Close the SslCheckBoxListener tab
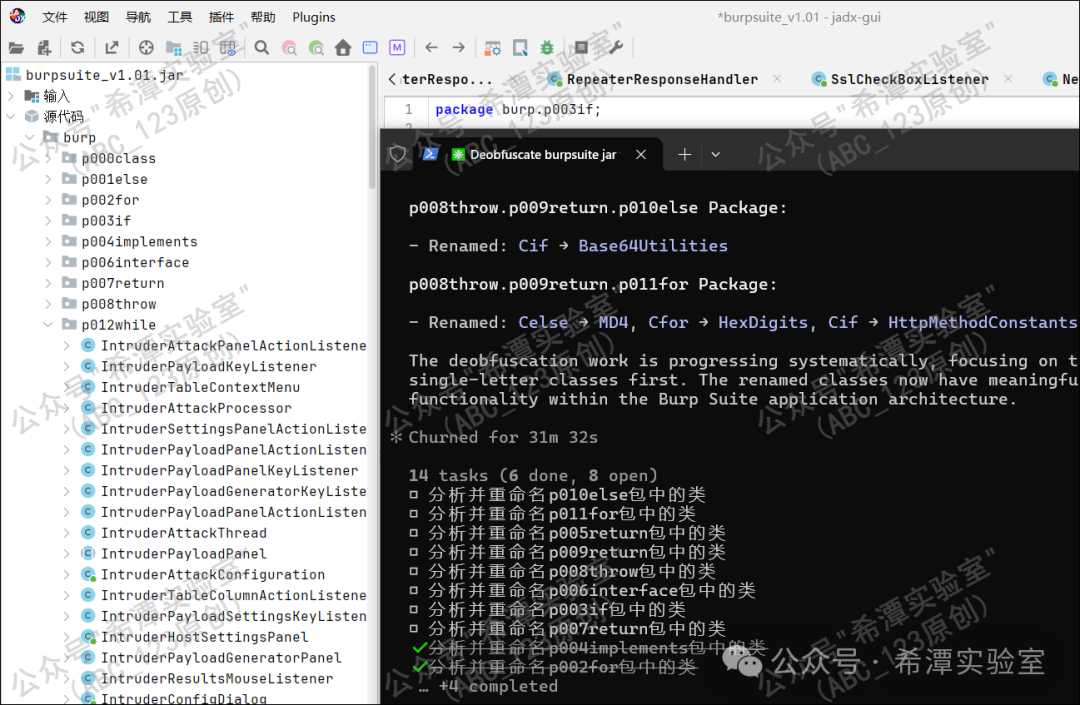1080x705 pixels. pos(1008,79)
